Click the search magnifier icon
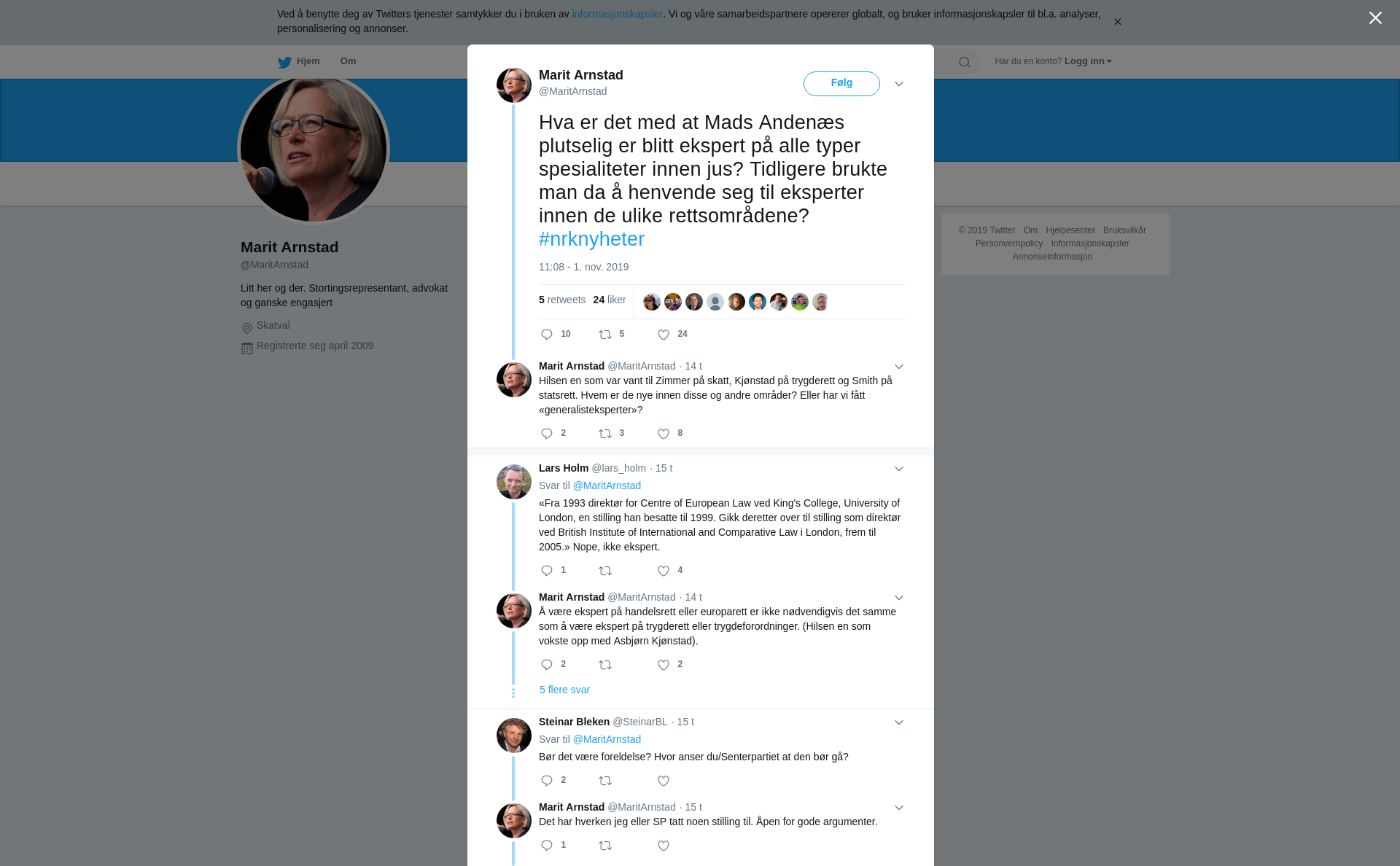Screen dimensions: 1400x866 (965, 62)
